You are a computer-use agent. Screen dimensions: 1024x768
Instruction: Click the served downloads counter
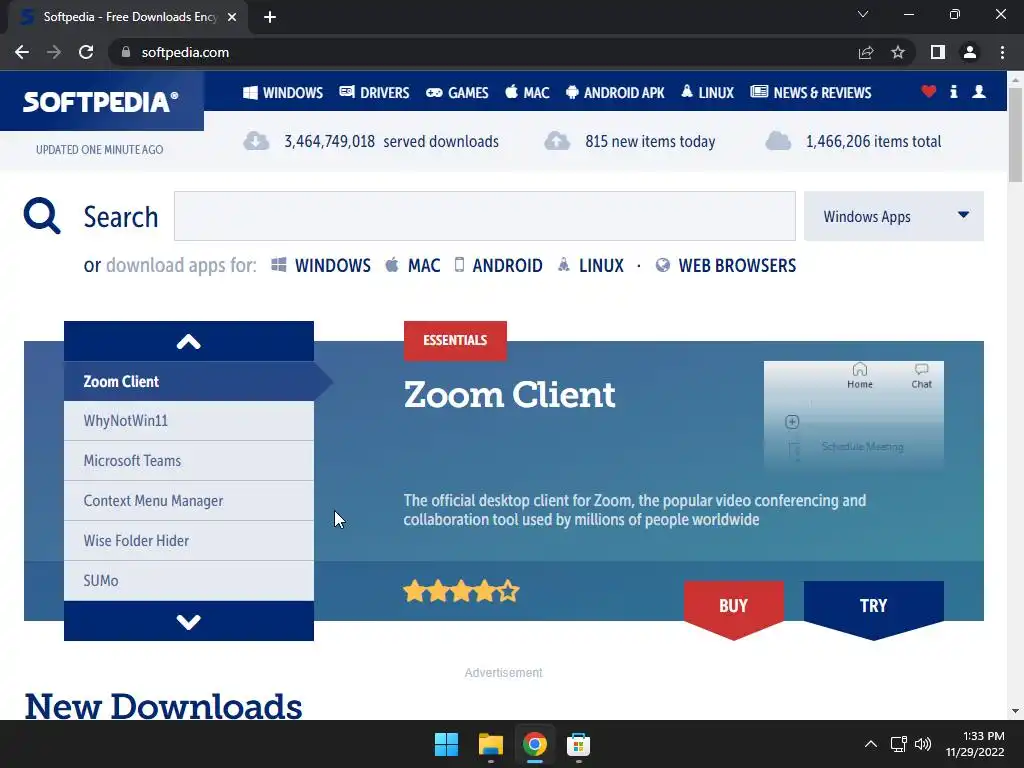coord(371,141)
